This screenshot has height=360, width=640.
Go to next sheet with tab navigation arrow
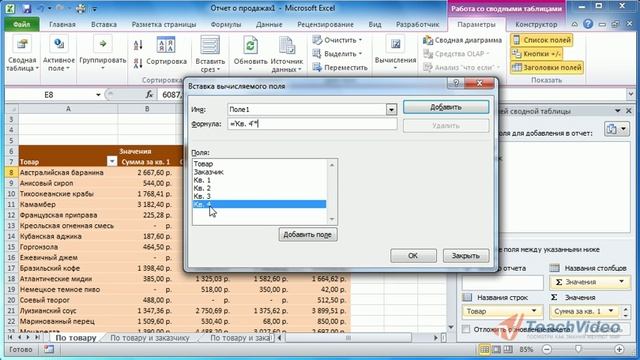[28, 338]
